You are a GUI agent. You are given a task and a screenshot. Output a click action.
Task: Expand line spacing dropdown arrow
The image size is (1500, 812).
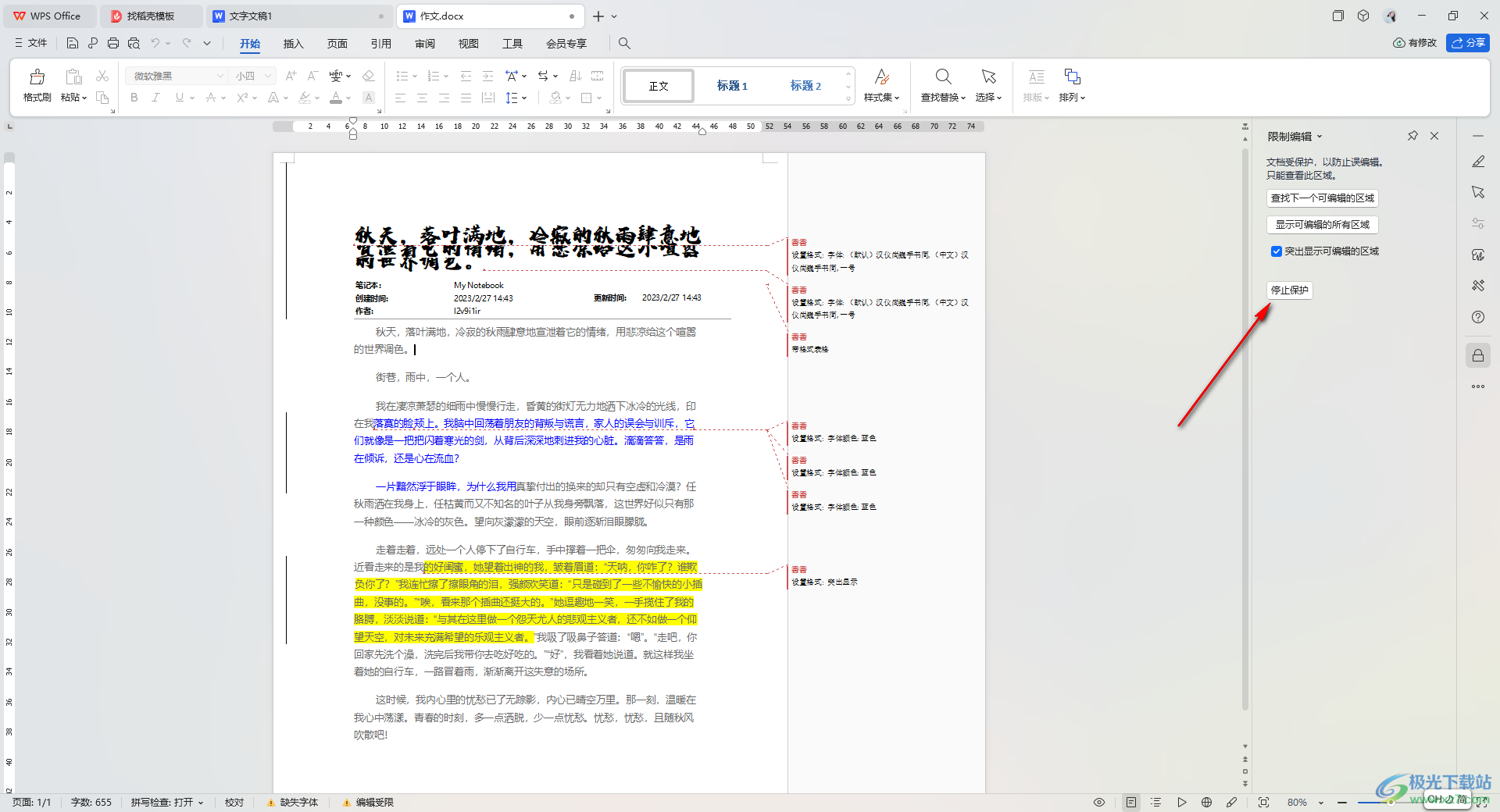point(525,98)
